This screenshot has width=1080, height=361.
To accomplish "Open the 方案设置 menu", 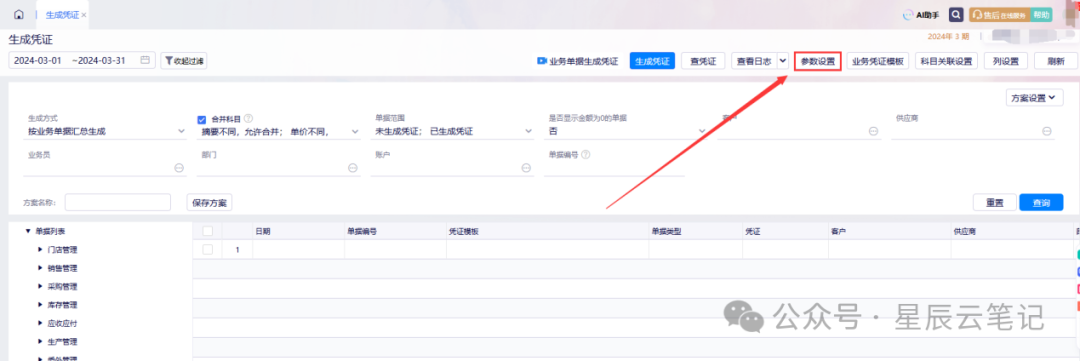I will pyautogui.click(x=1034, y=99).
